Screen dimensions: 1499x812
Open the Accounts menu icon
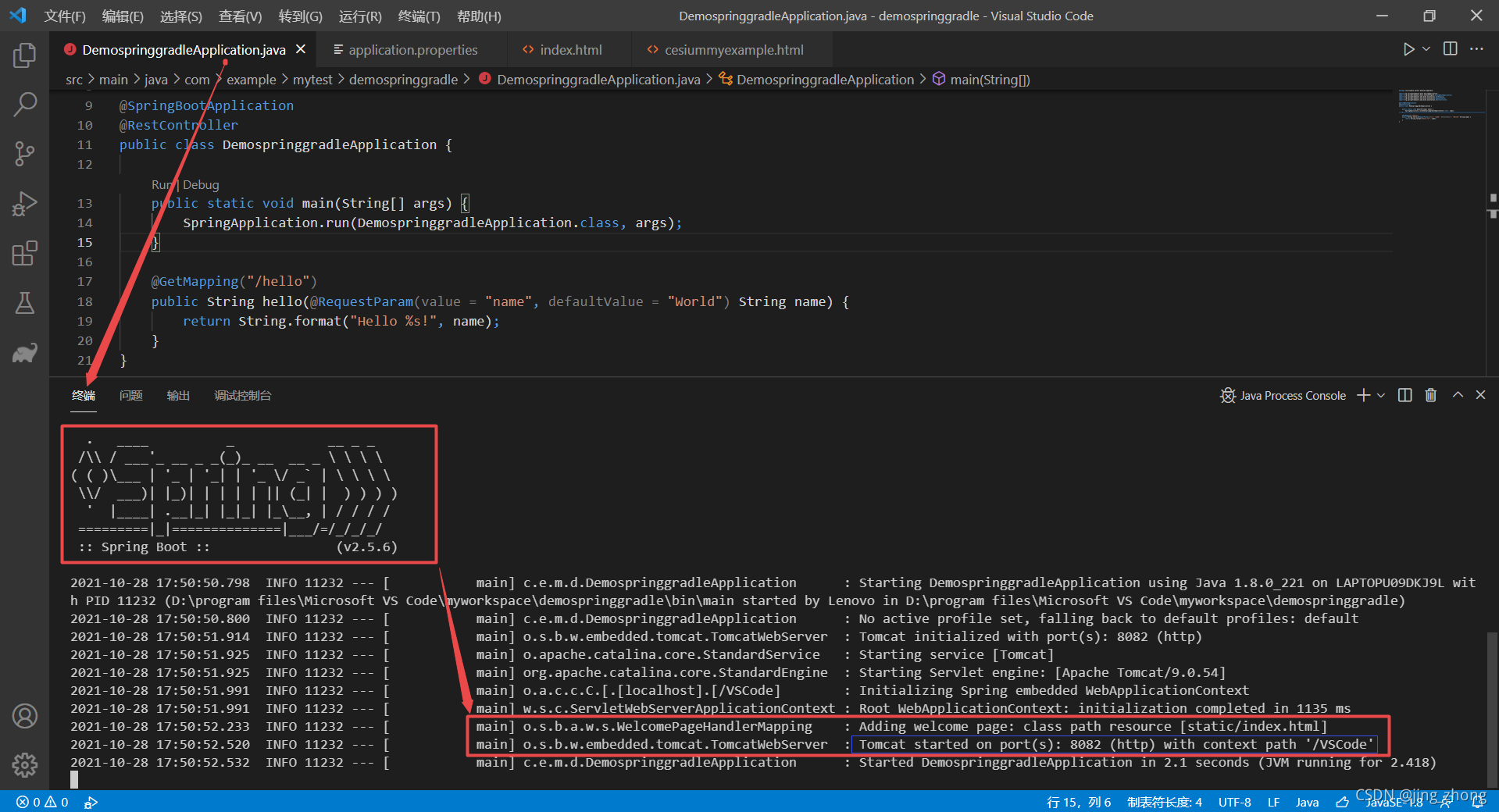[x=24, y=716]
